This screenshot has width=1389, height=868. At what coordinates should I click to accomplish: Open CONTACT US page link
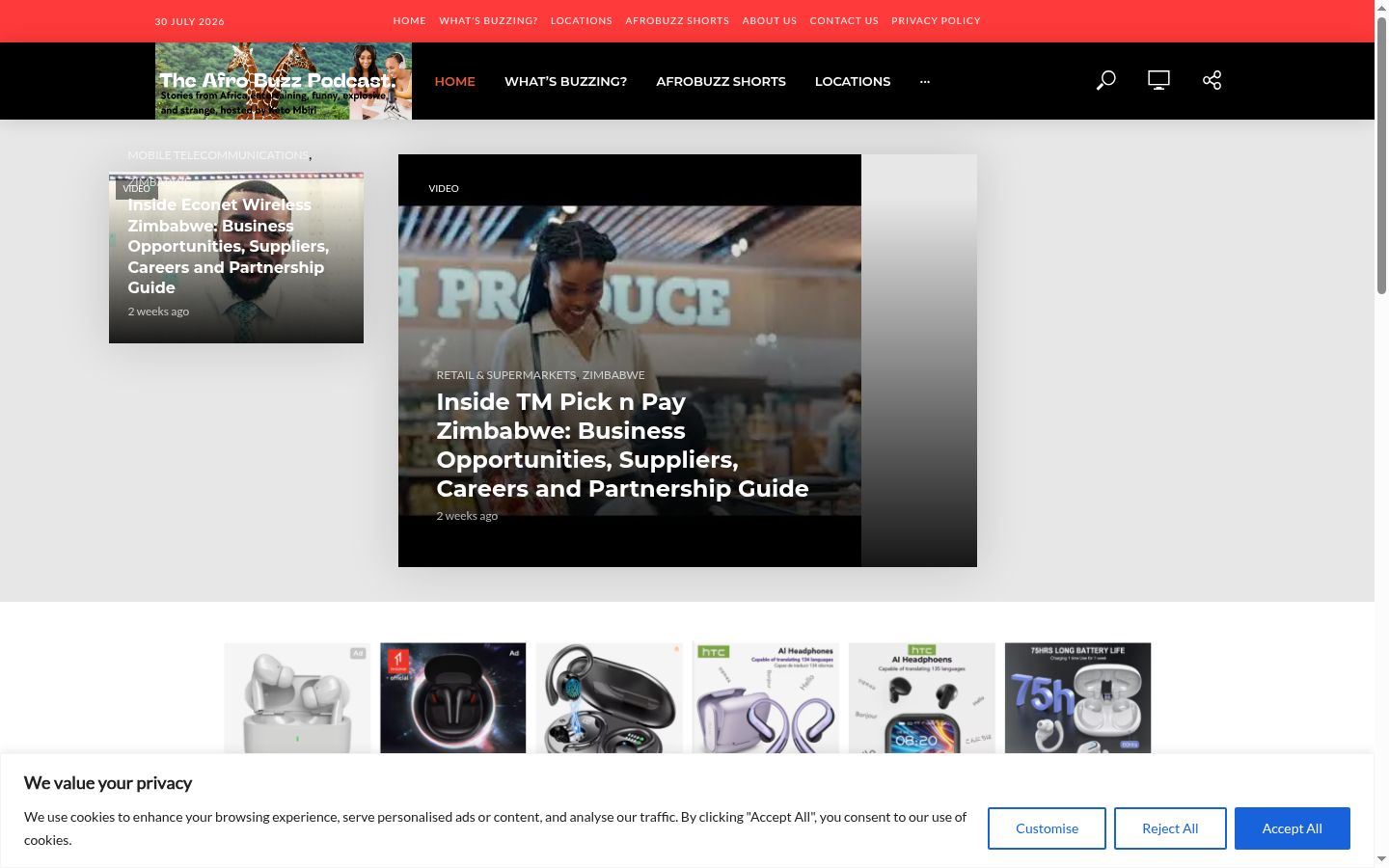pos(844,20)
